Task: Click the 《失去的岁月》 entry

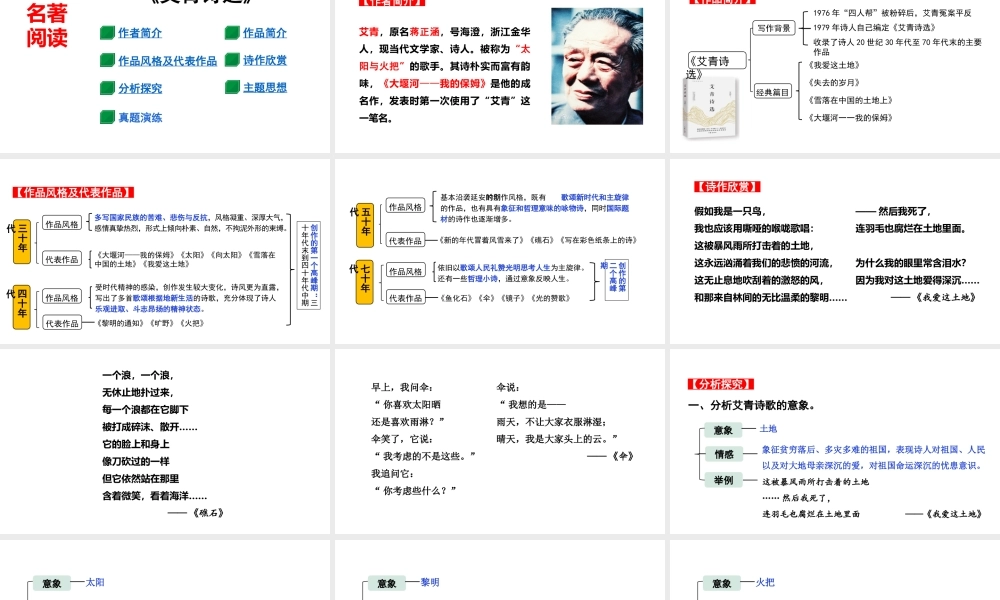Action: point(834,82)
